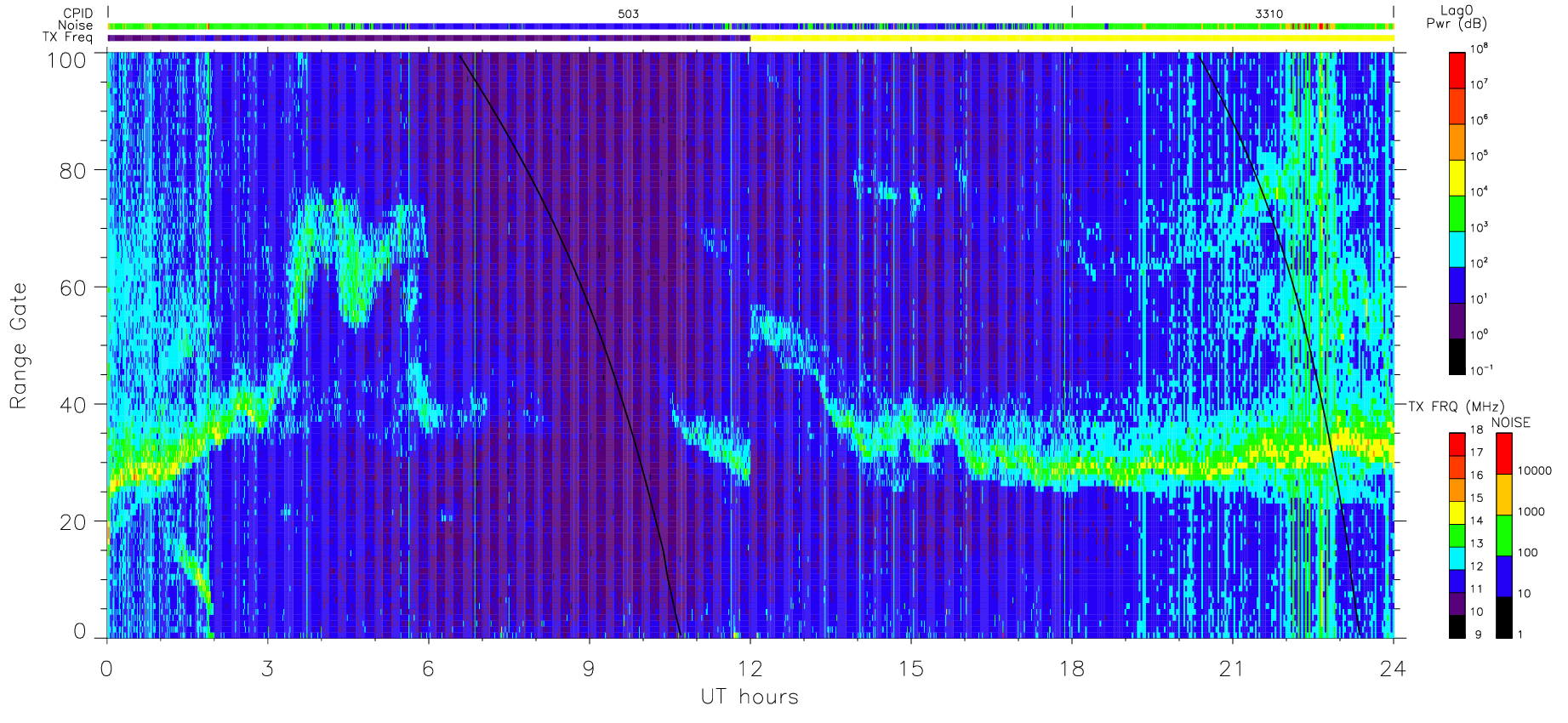Click the 3 tick label on UT hours axis
1568x723 pixels.
point(268,669)
